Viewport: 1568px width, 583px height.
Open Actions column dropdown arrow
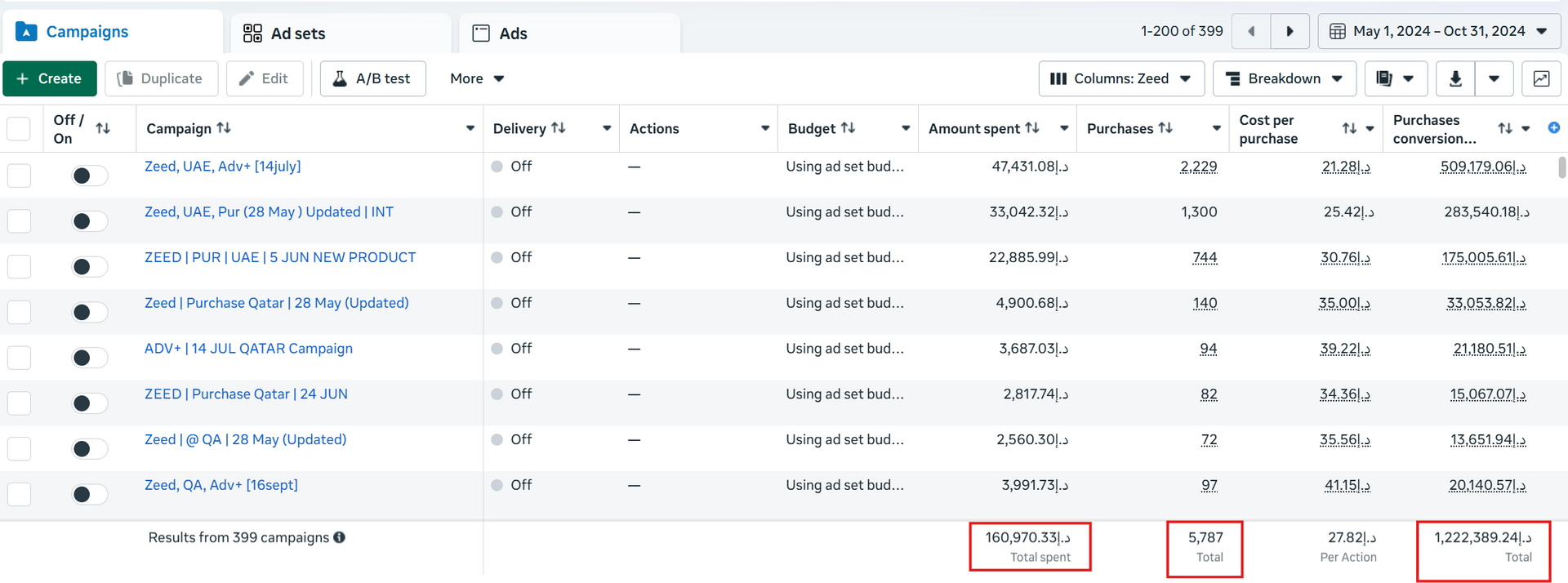tap(765, 128)
